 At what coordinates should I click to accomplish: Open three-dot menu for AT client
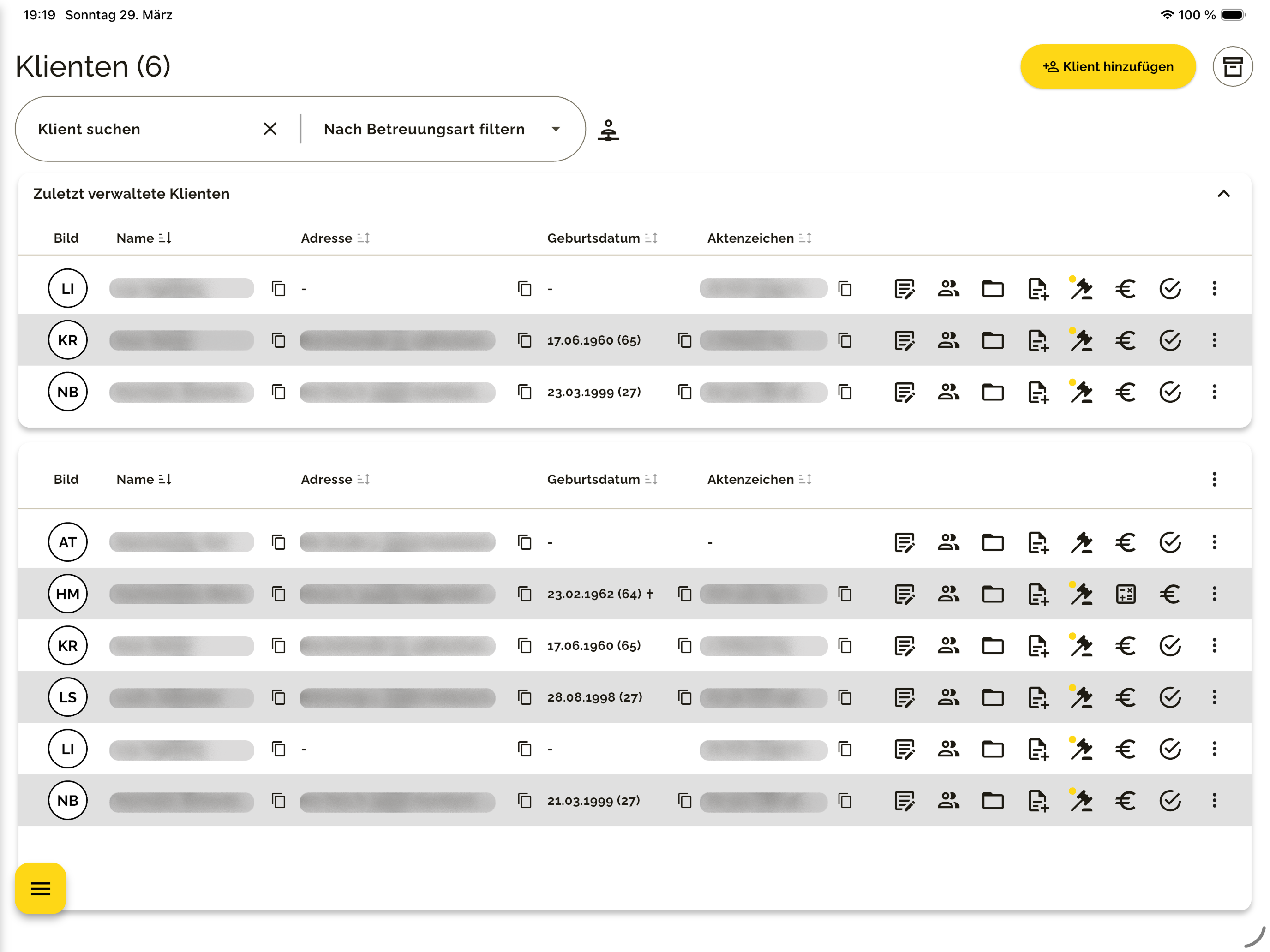[x=1214, y=542]
